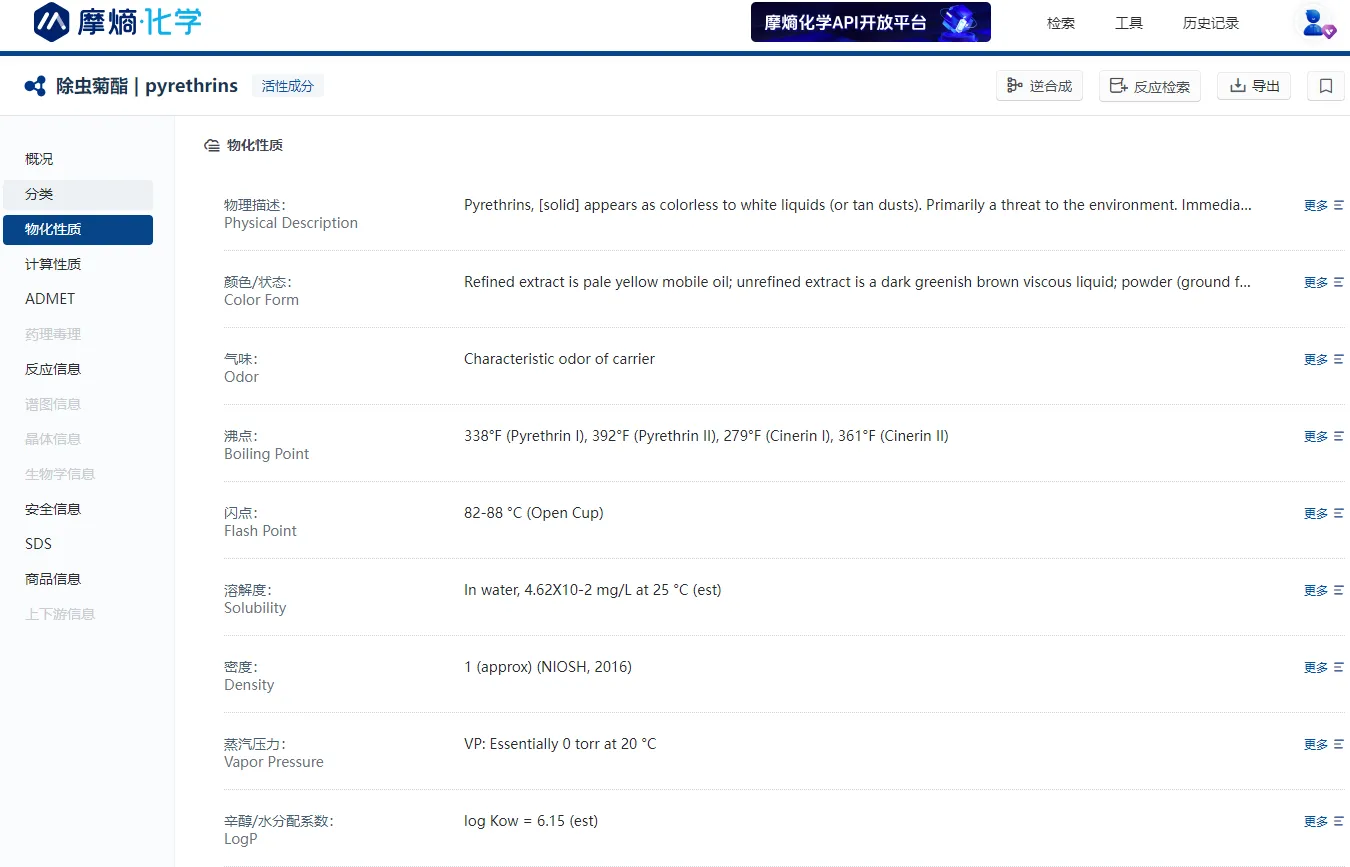Open 安全信息 in the sidebar
The width and height of the screenshot is (1350, 867).
pos(78,509)
